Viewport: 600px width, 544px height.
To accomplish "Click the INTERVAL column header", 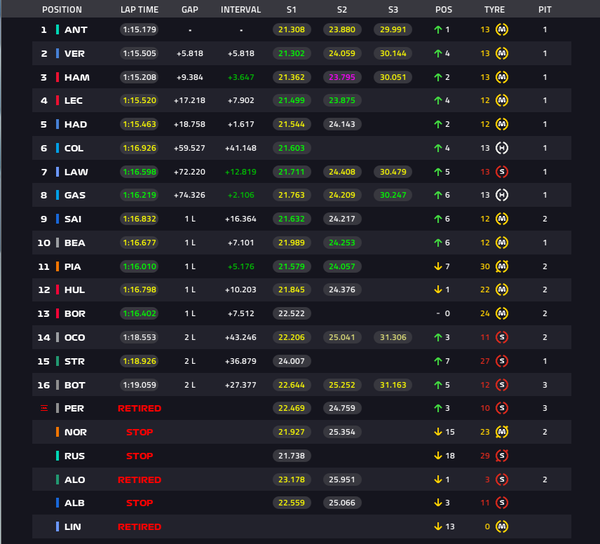I will click(x=241, y=10).
